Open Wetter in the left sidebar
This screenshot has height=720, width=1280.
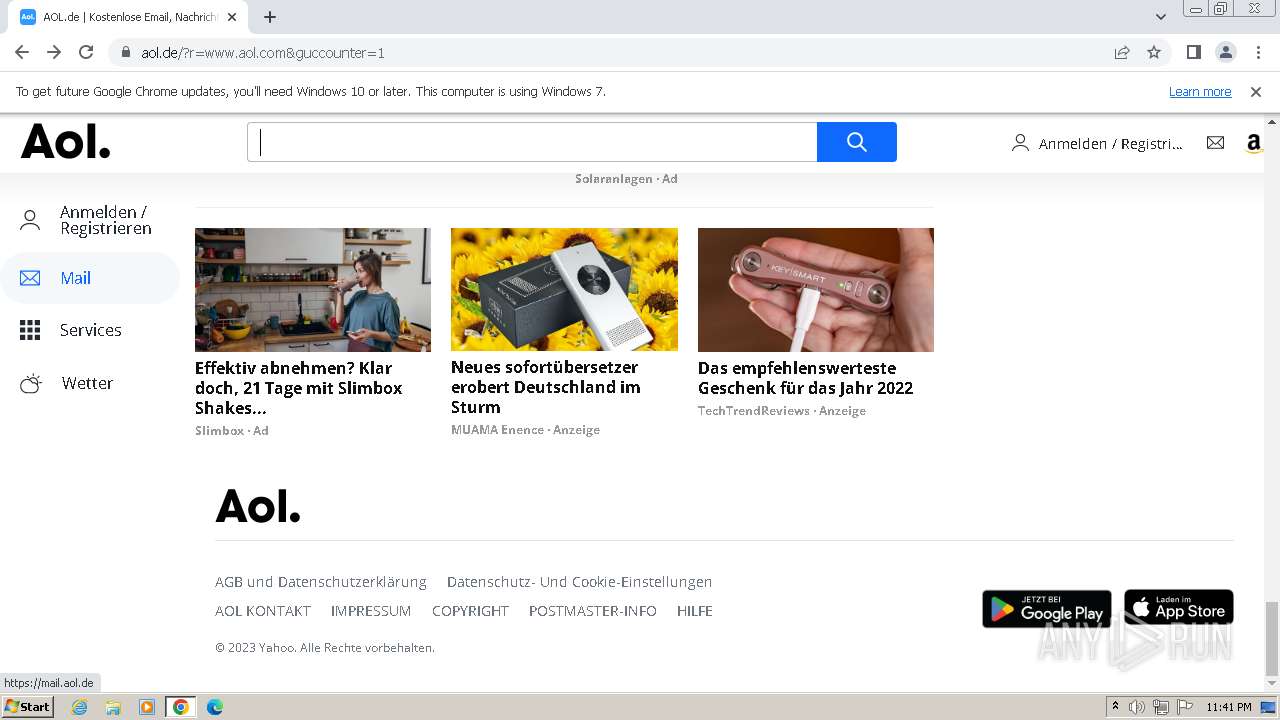(90, 383)
